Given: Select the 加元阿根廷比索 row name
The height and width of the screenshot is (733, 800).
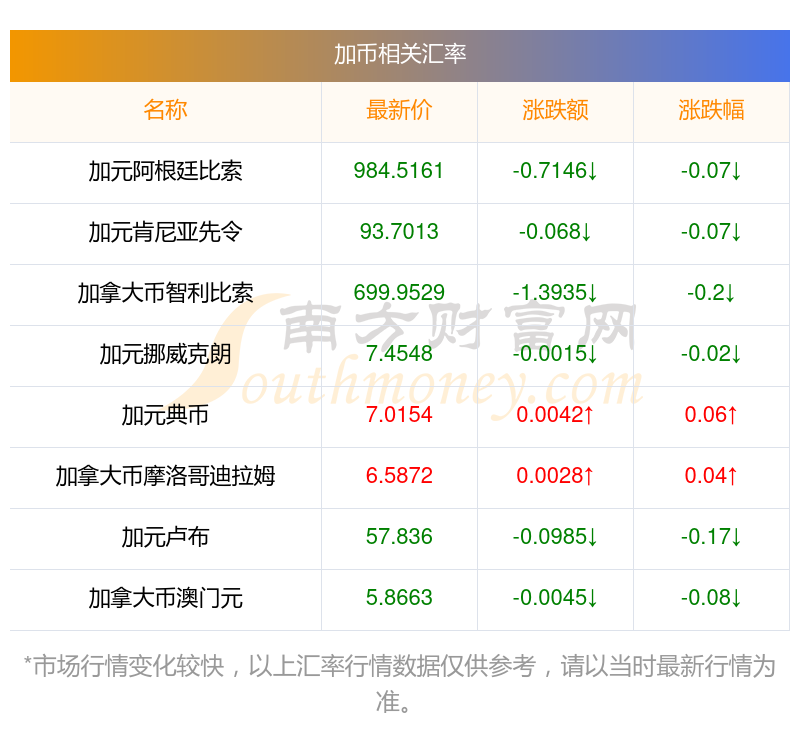Looking at the screenshot, I should [165, 171].
